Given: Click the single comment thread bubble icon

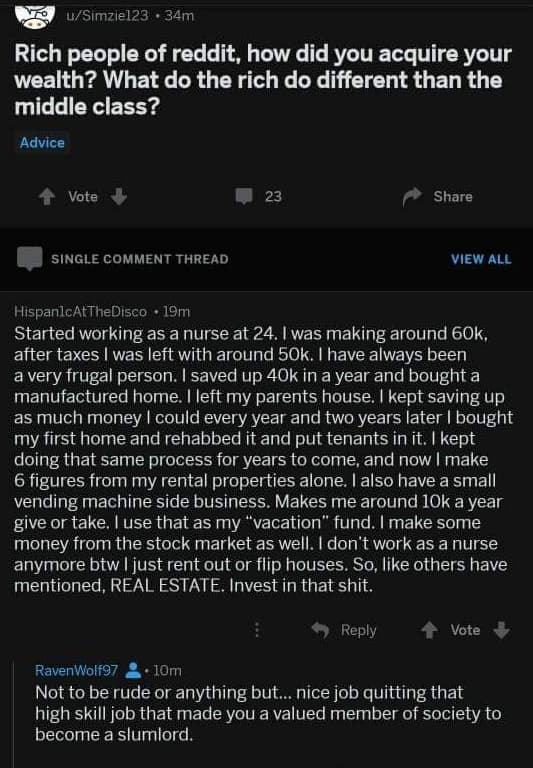Looking at the screenshot, I should click(30, 259).
